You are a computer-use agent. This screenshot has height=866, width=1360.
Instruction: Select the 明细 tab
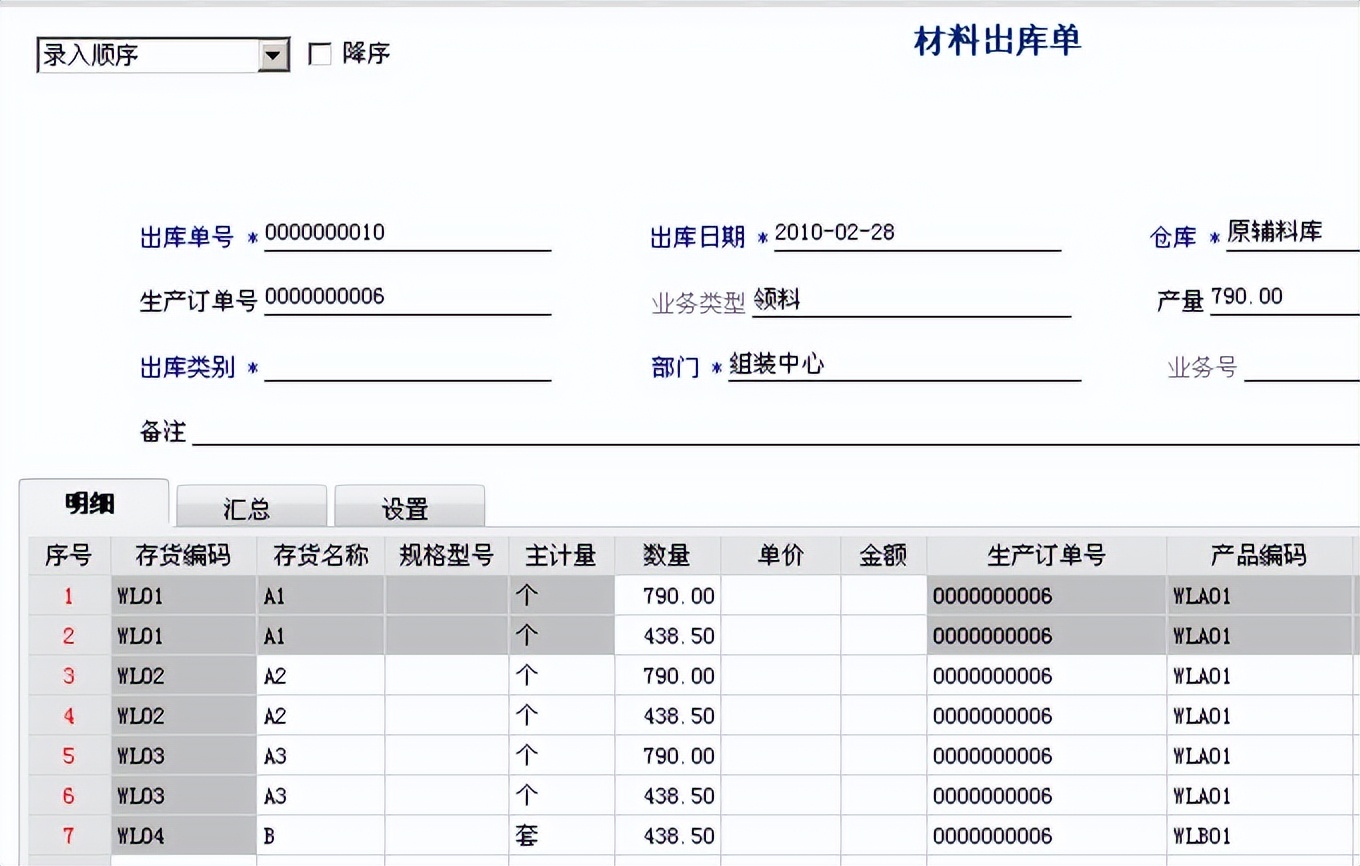(x=93, y=504)
